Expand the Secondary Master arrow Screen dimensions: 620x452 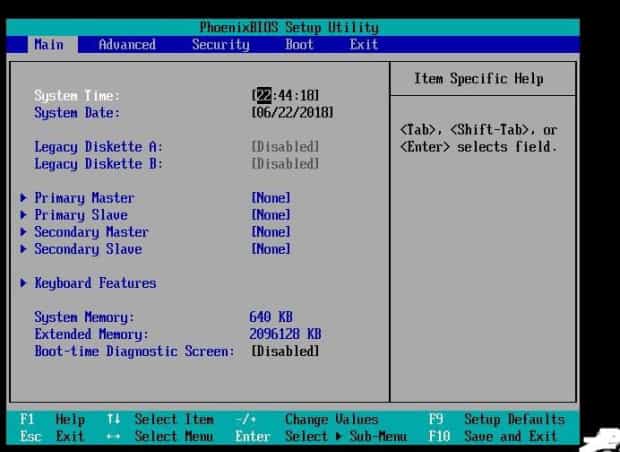point(23,232)
